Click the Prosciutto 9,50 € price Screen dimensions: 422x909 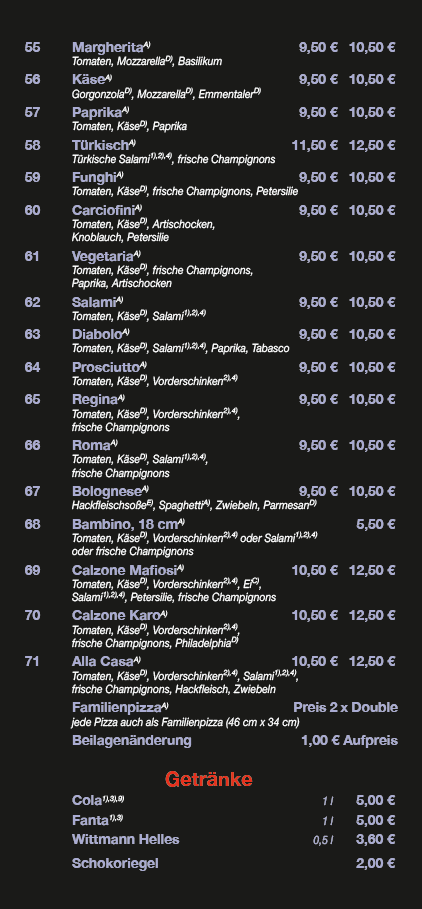(318, 366)
